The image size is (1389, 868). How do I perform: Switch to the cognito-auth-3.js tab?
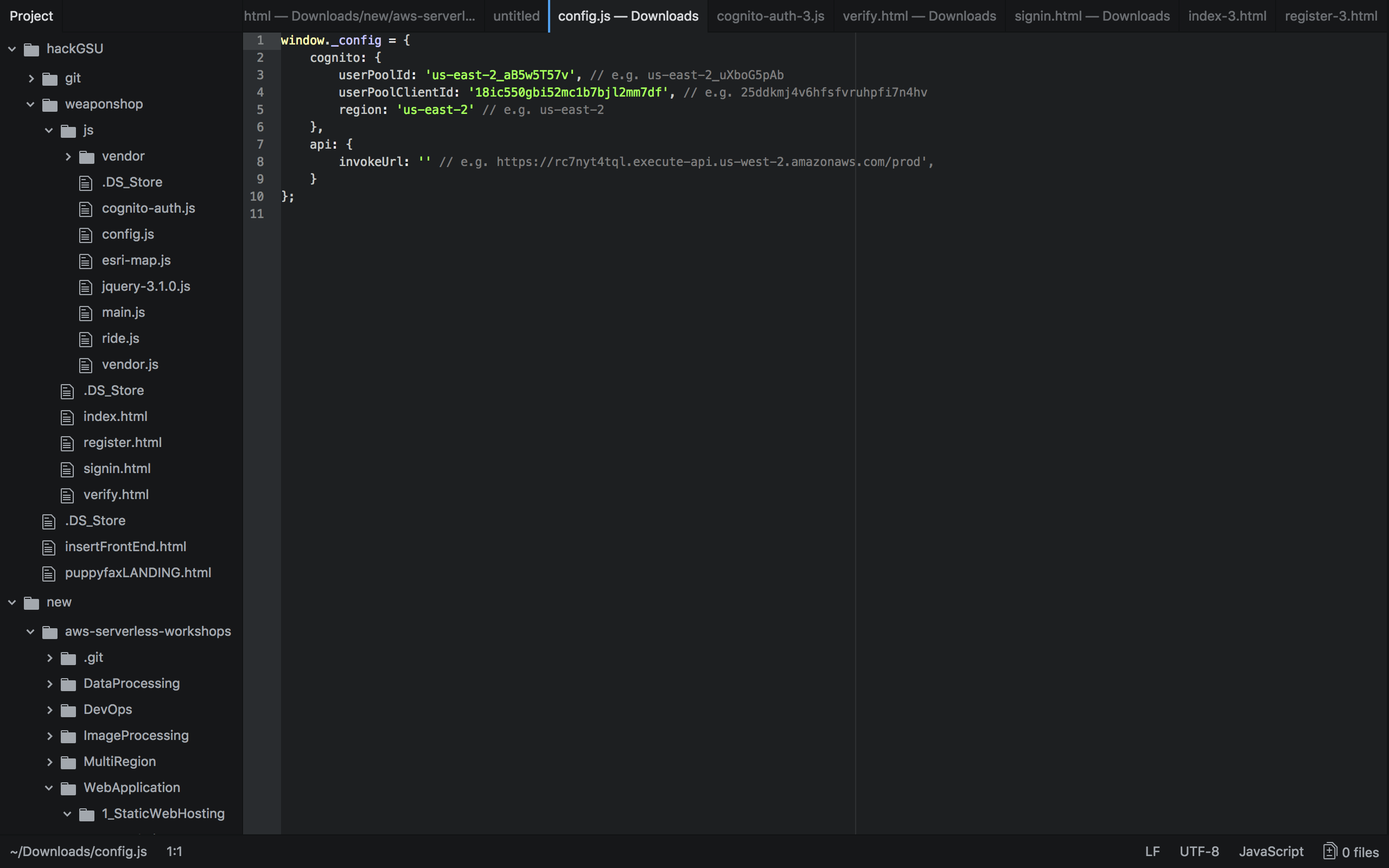click(x=770, y=16)
